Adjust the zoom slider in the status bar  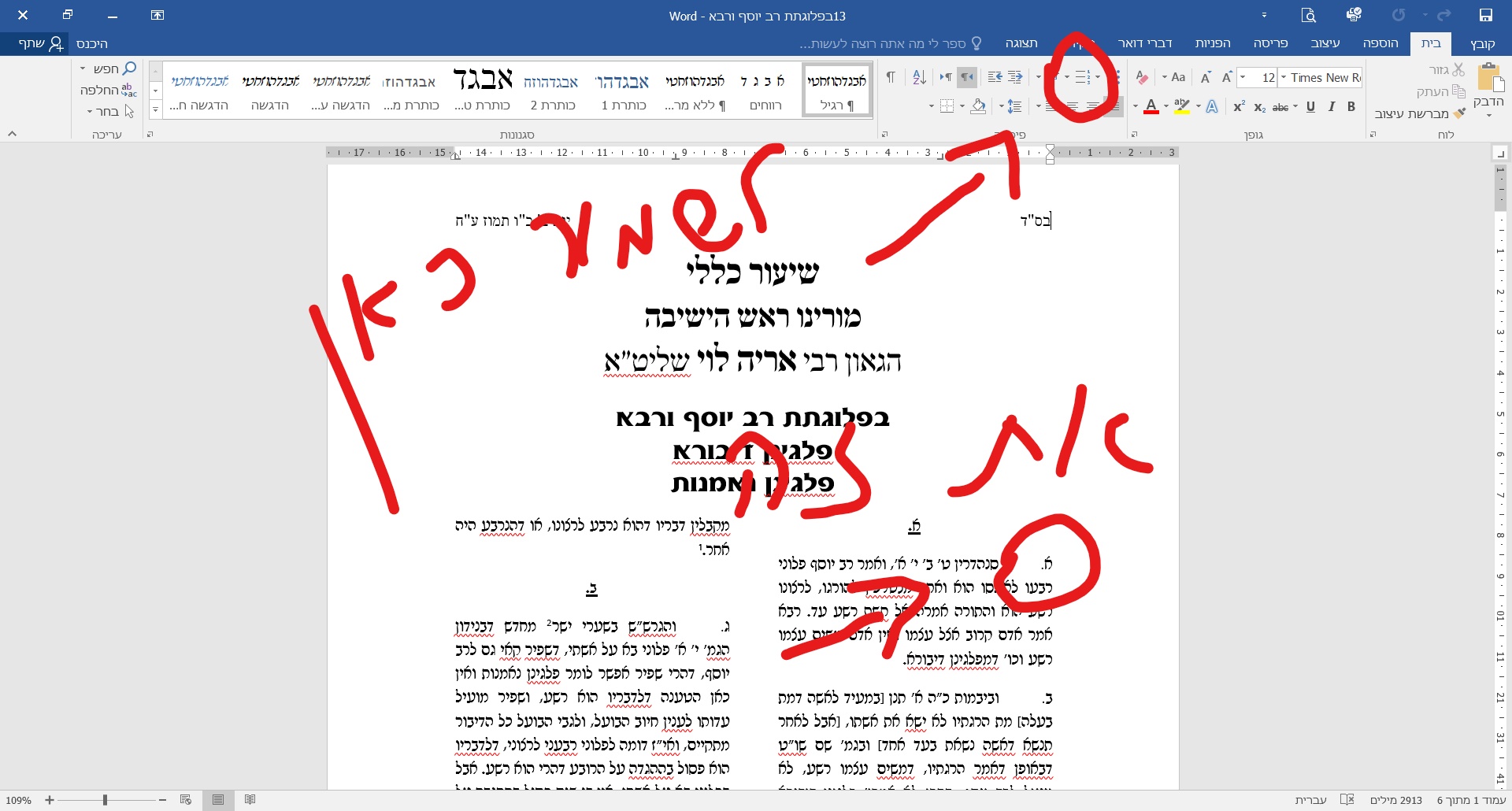[x=105, y=801]
